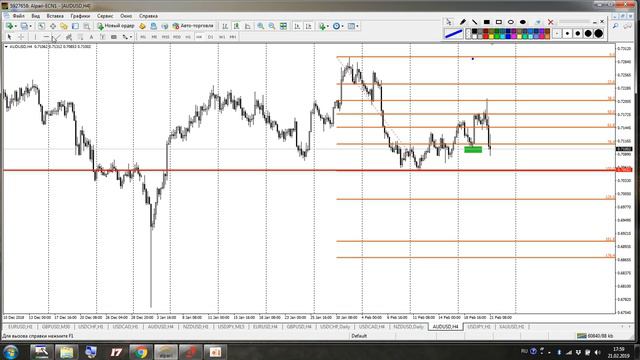
Task: Clear drawings with the red X icon
Action: tap(551, 22)
